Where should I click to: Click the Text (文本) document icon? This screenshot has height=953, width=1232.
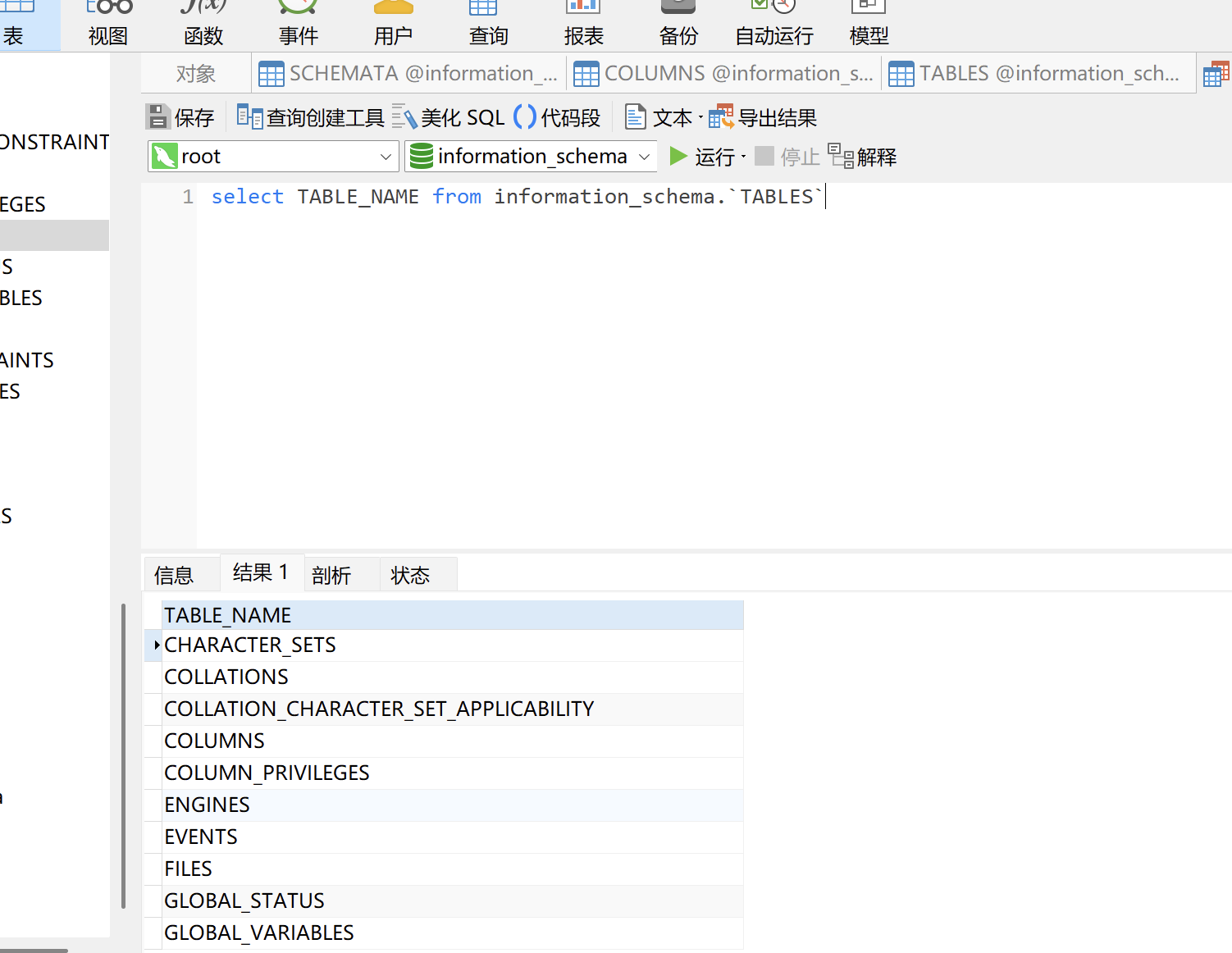tap(635, 117)
